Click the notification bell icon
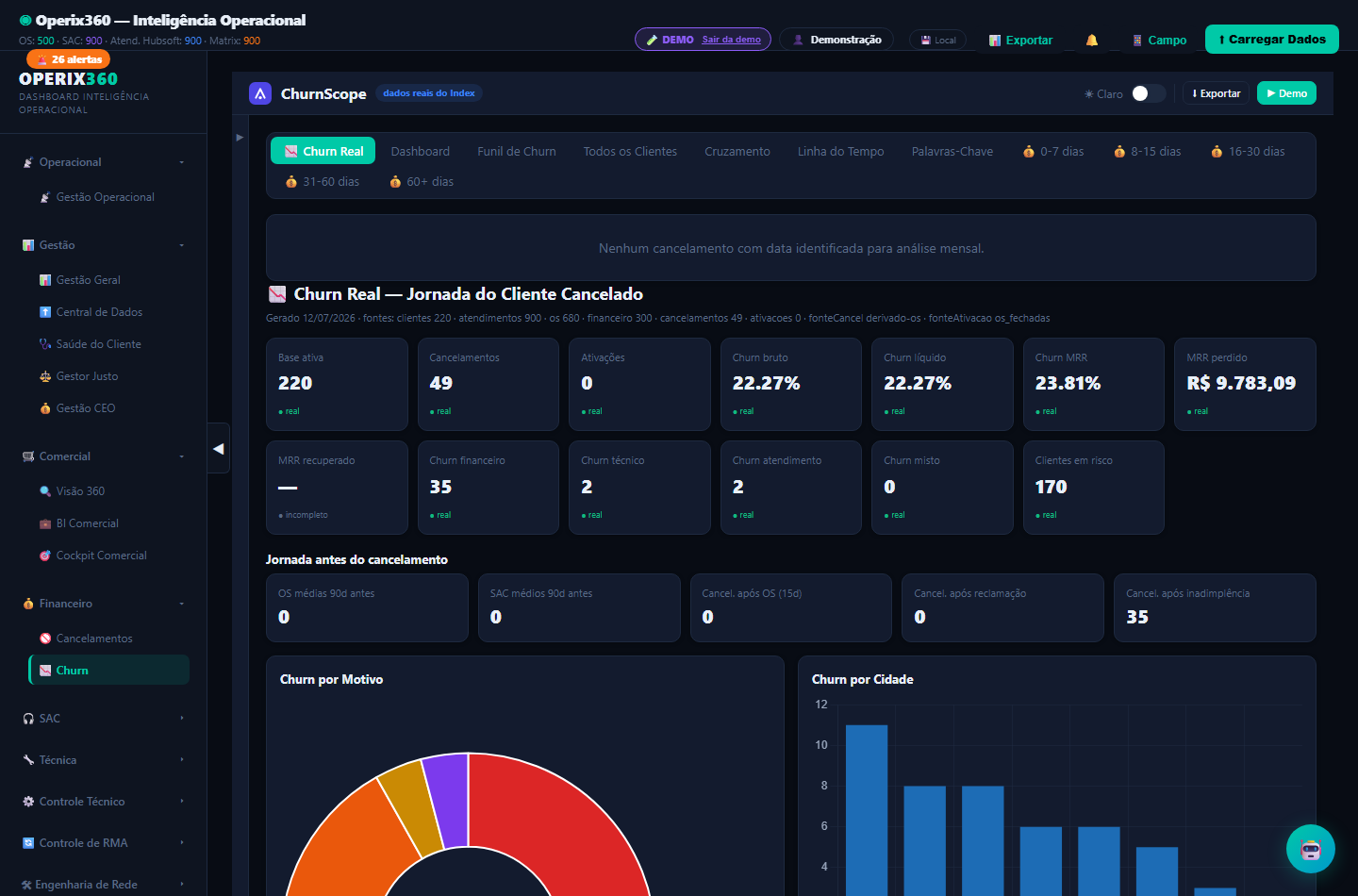This screenshot has width=1358, height=896. click(1092, 40)
